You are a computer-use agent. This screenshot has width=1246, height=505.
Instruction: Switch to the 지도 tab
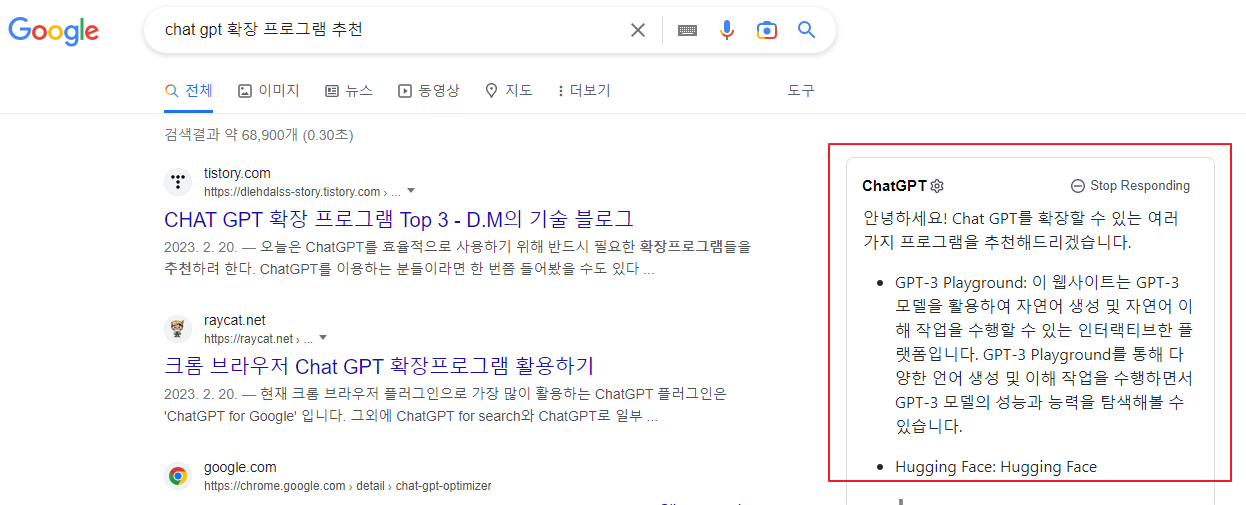[x=508, y=90]
